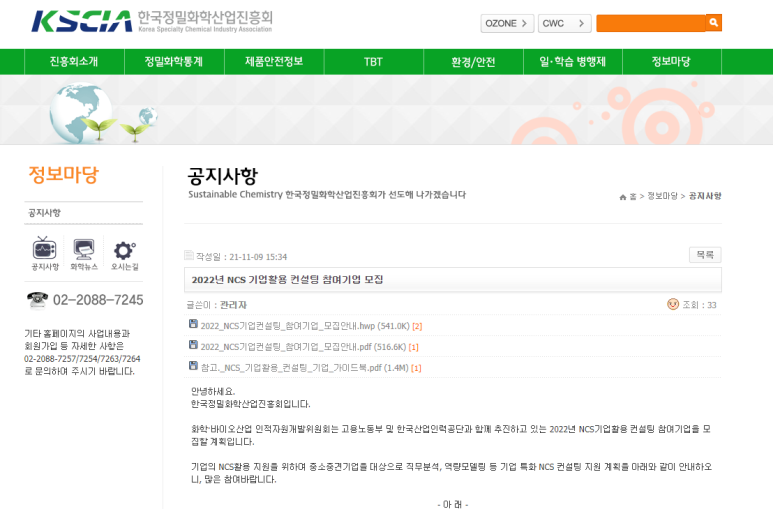This screenshot has height=509, width=773.
Task: Click the orange search magnifier button
Action: 713,23
